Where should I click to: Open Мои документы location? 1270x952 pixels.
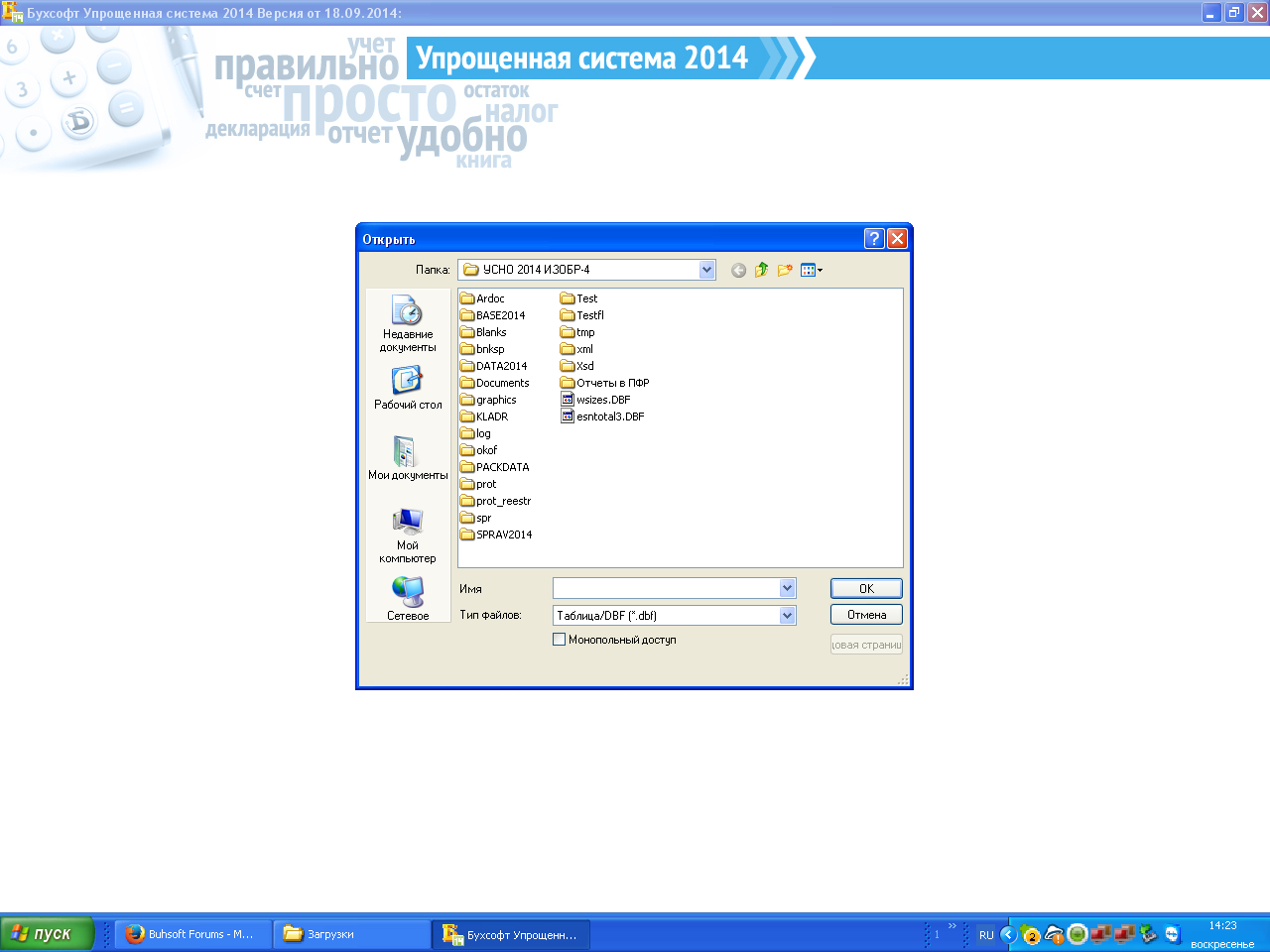coord(408,458)
